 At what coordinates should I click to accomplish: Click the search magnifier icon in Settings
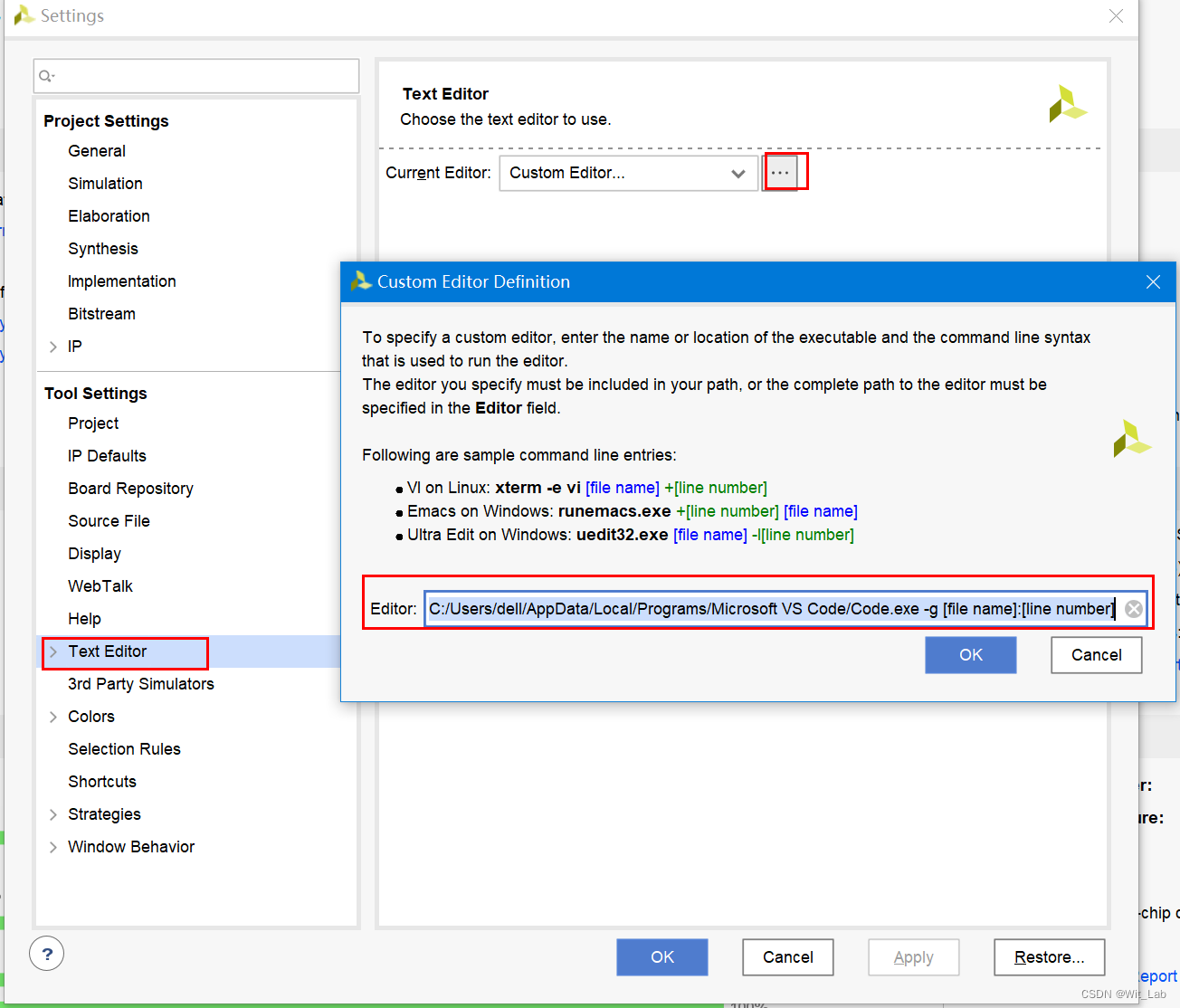click(46, 76)
